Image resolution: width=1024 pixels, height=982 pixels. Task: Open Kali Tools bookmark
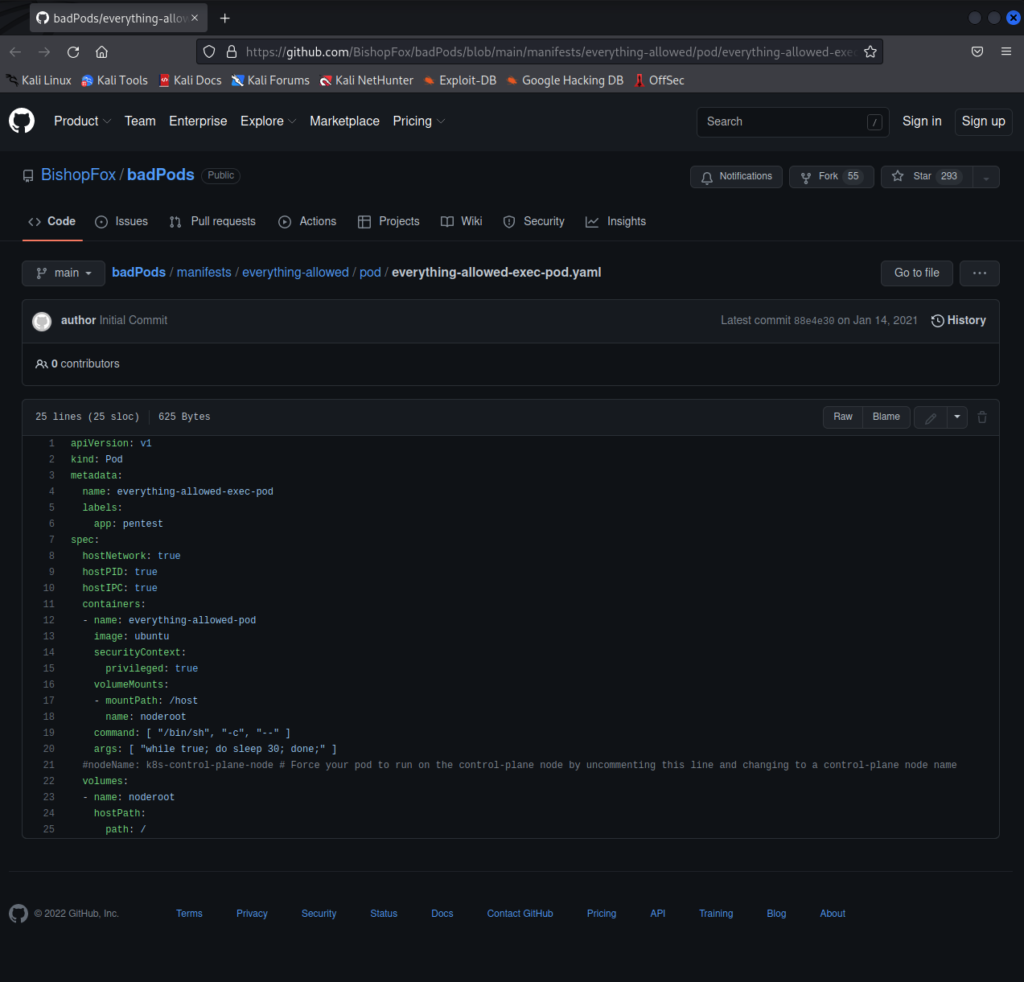tap(114, 80)
